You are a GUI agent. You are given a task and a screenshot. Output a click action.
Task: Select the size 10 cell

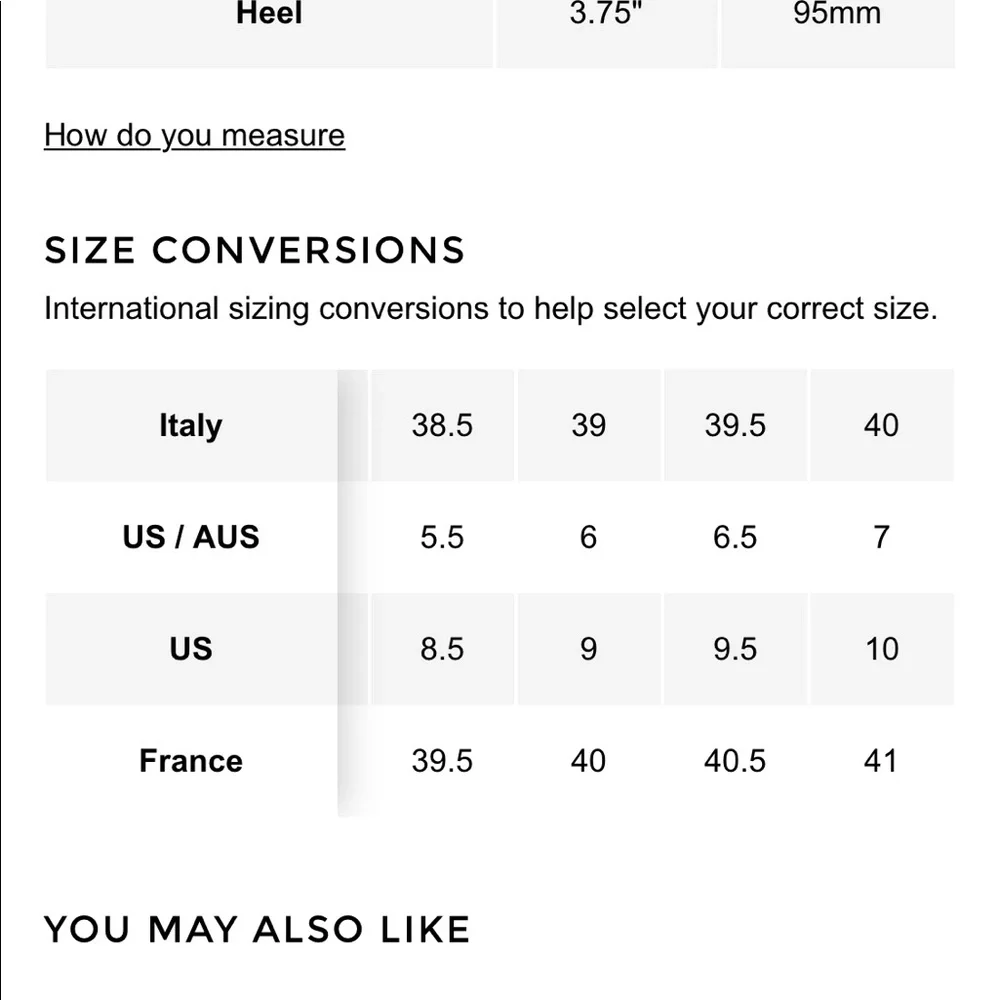coord(881,649)
